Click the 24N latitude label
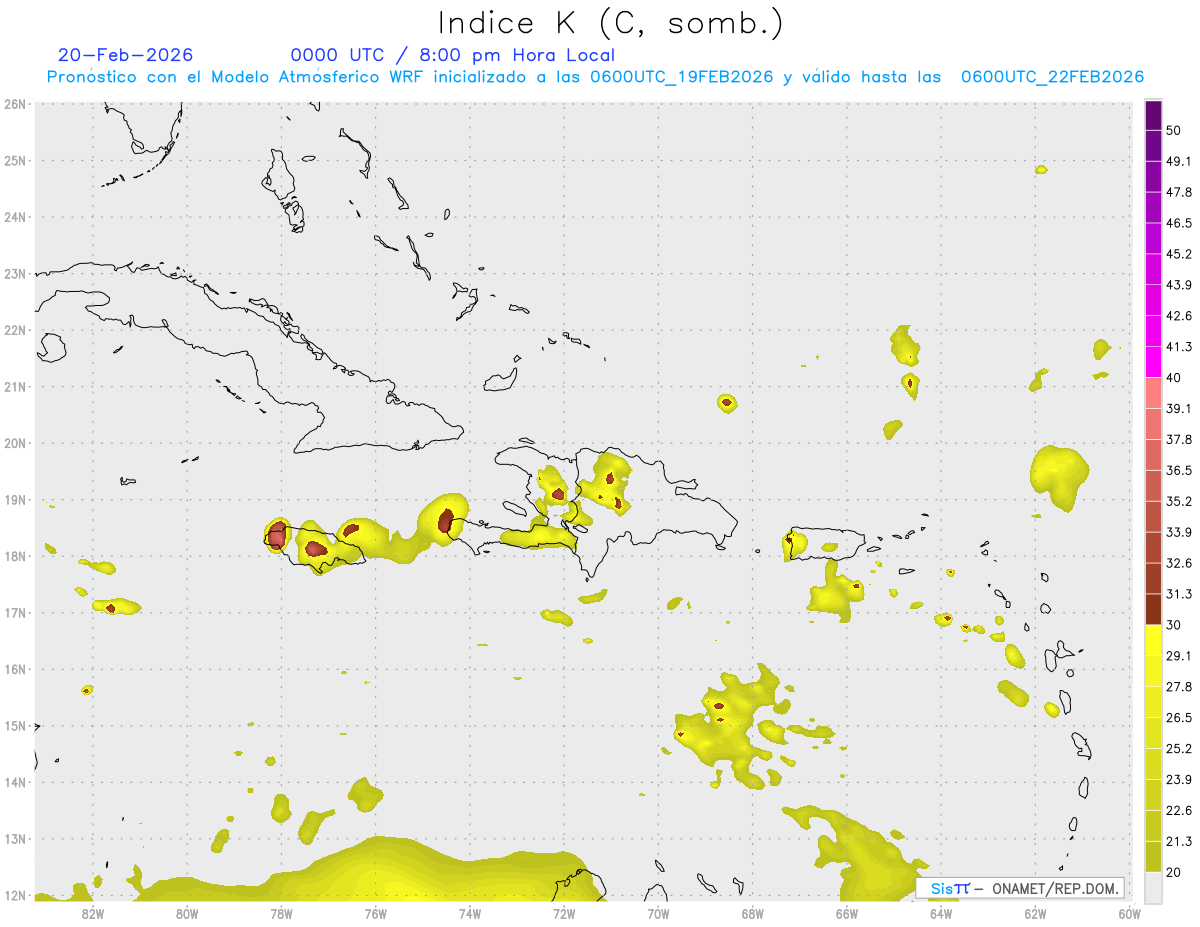1200x927 pixels. click(x=15, y=217)
